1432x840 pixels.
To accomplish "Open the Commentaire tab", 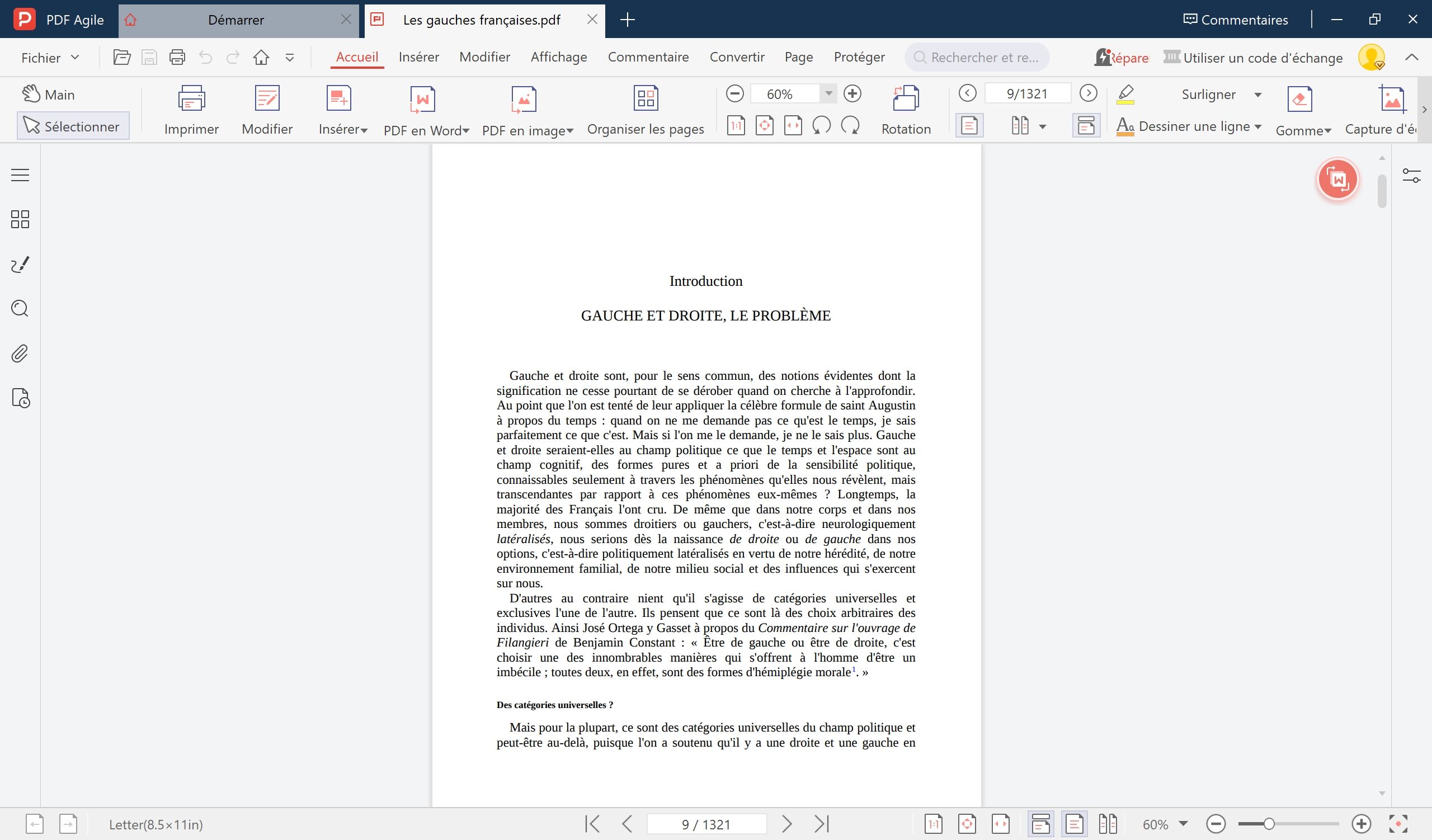I will coord(648,58).
